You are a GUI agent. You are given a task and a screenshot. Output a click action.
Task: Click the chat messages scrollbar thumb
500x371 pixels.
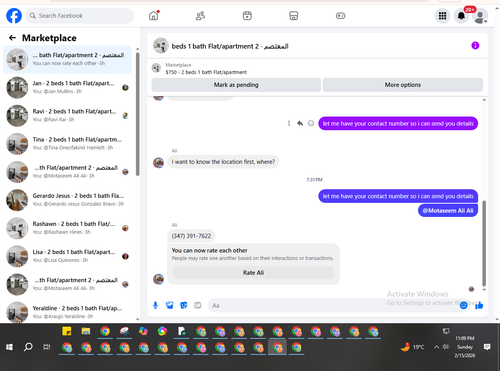(484, 243)
